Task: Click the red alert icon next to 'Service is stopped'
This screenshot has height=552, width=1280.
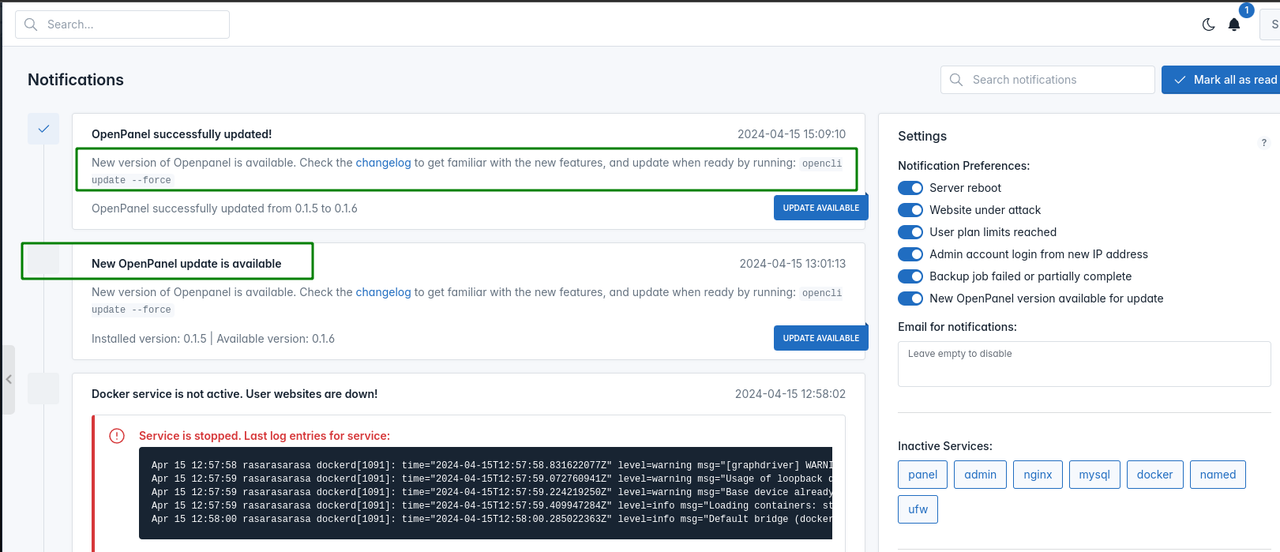Action: tap(117, 436)
